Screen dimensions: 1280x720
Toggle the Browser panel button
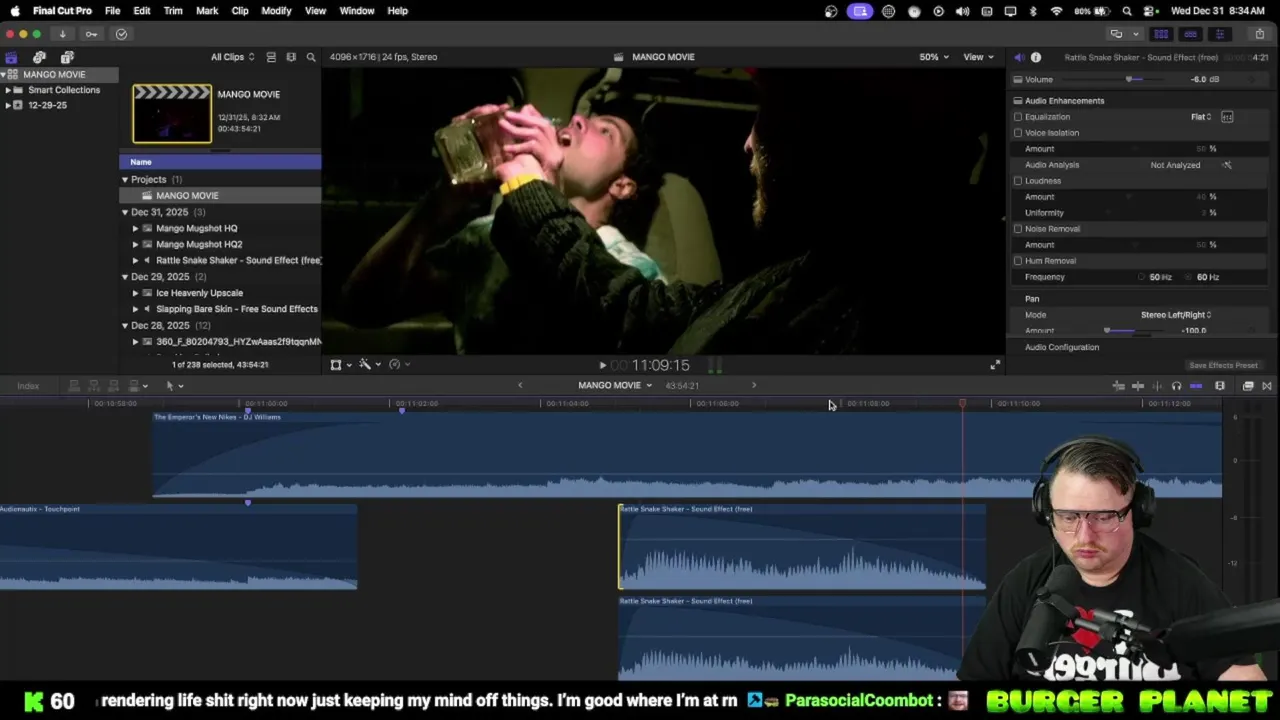tap(1161, 34)
